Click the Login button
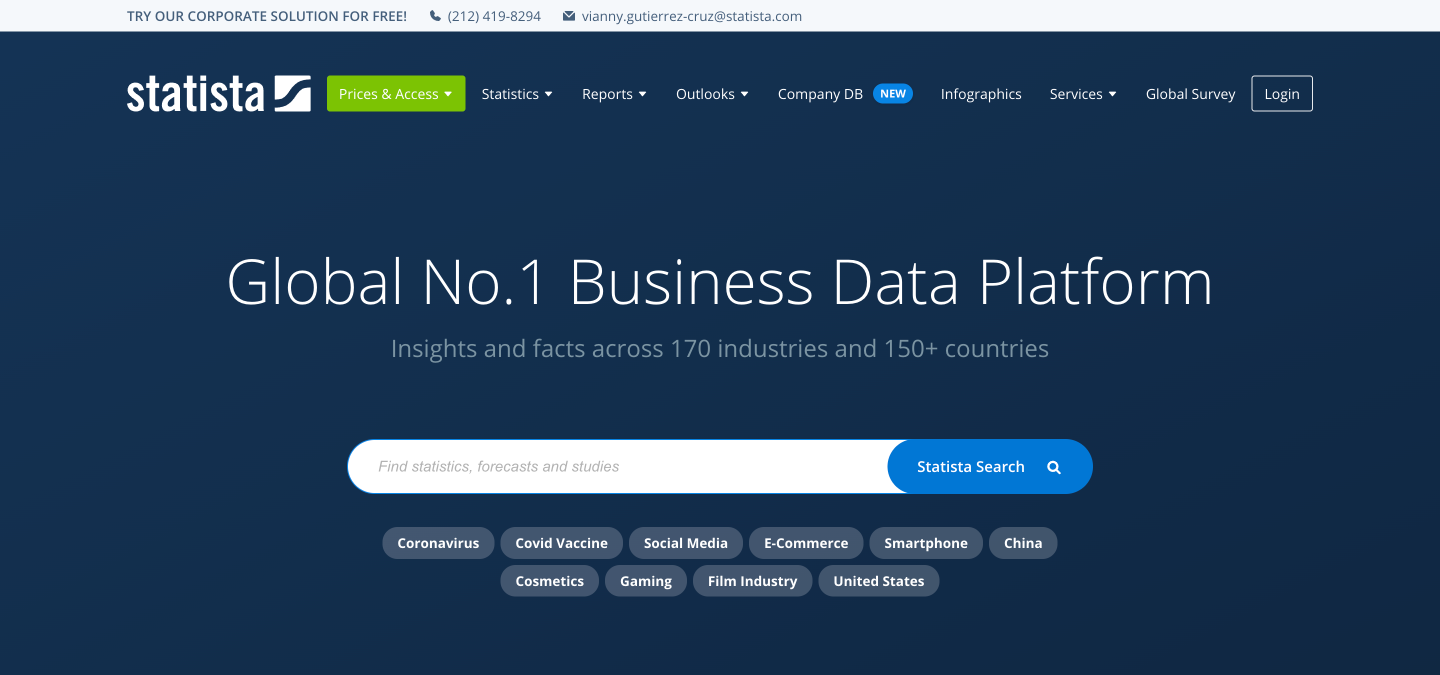 coord(1282,94)
